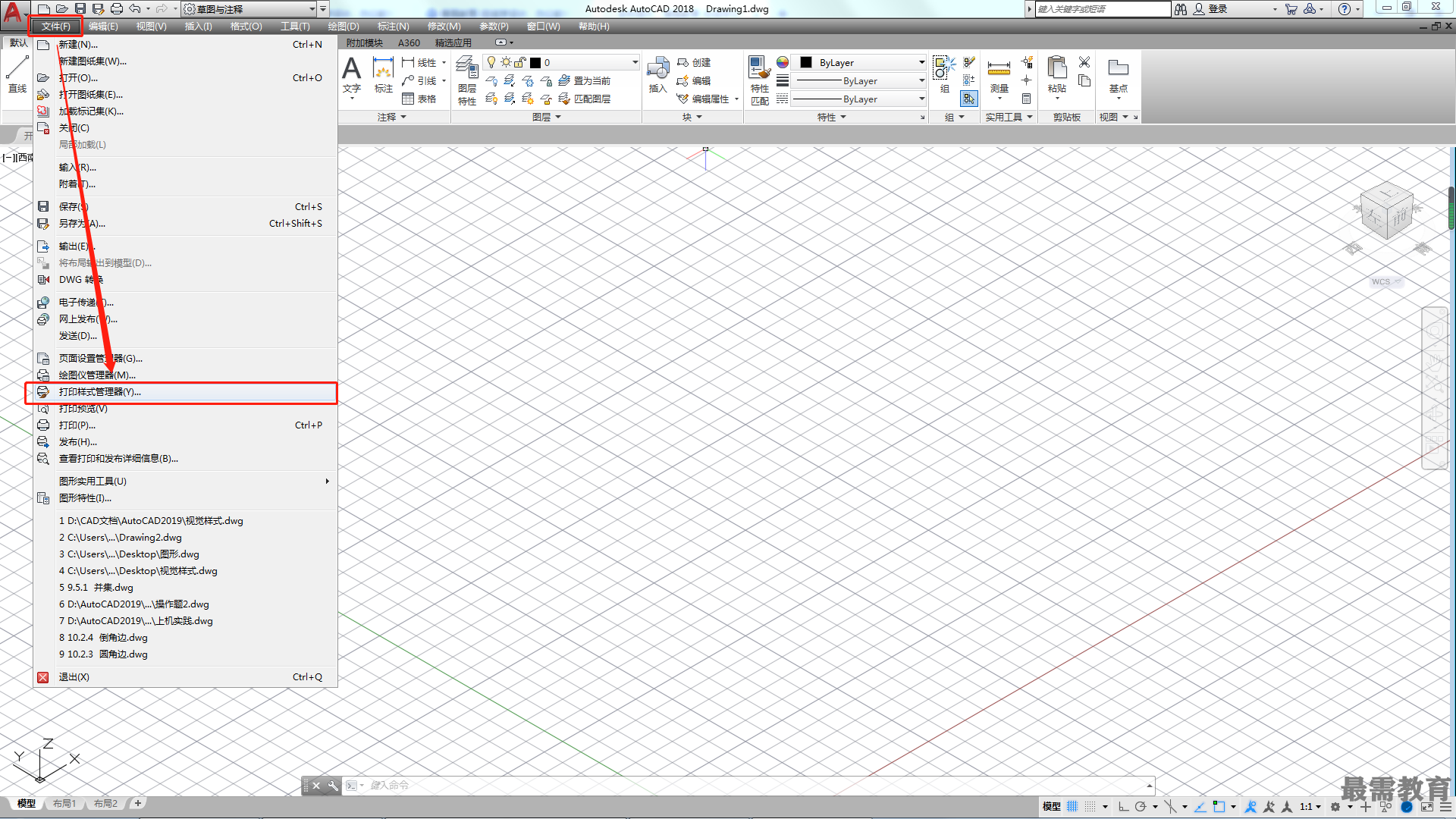Open the quick calculator icon in utilities panel
This screenshot has height=819, width=1456.
click(1026, 99)
